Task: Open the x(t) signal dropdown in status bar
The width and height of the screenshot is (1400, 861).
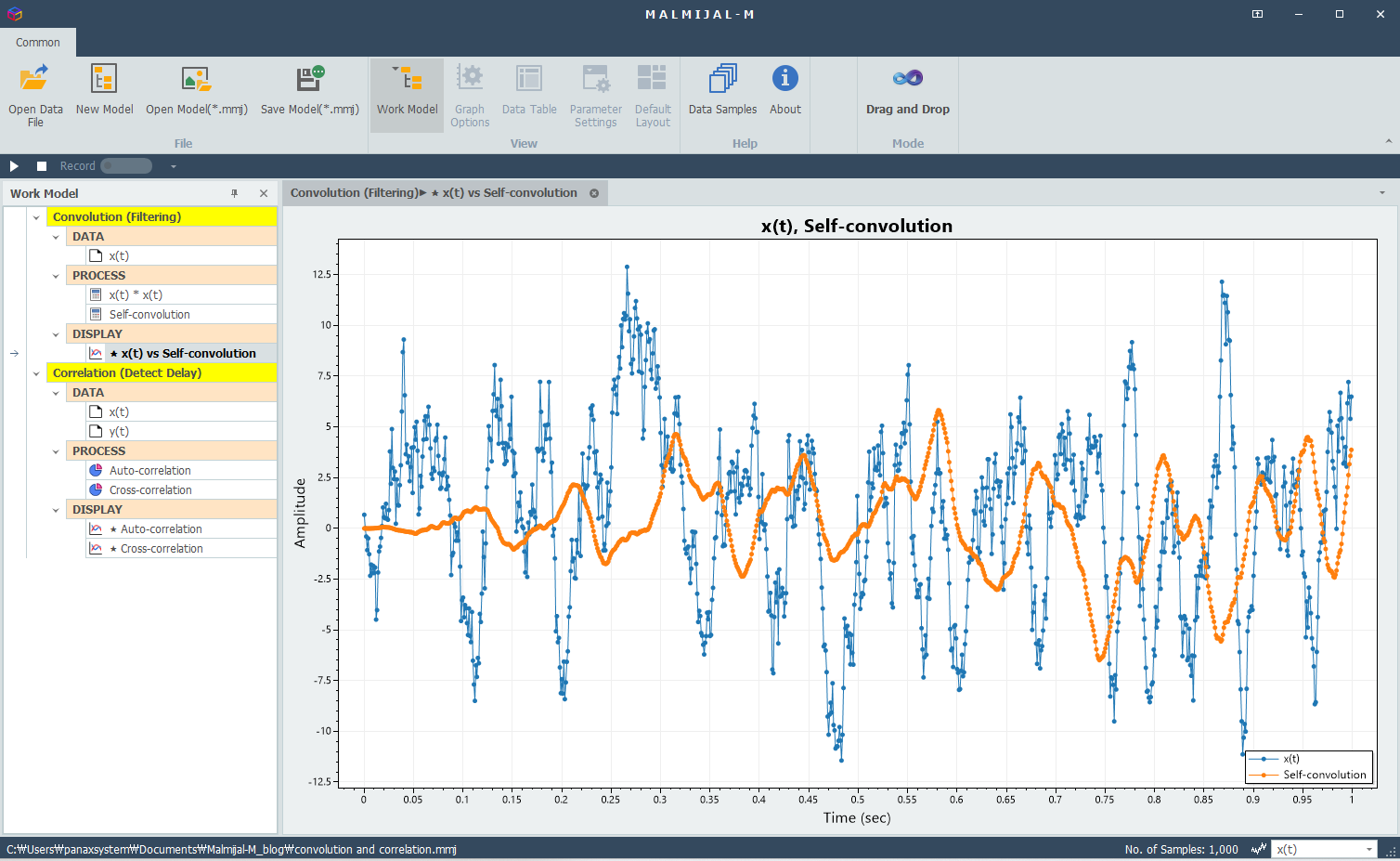Action: pyautogui.click(x=1323, y=849)
